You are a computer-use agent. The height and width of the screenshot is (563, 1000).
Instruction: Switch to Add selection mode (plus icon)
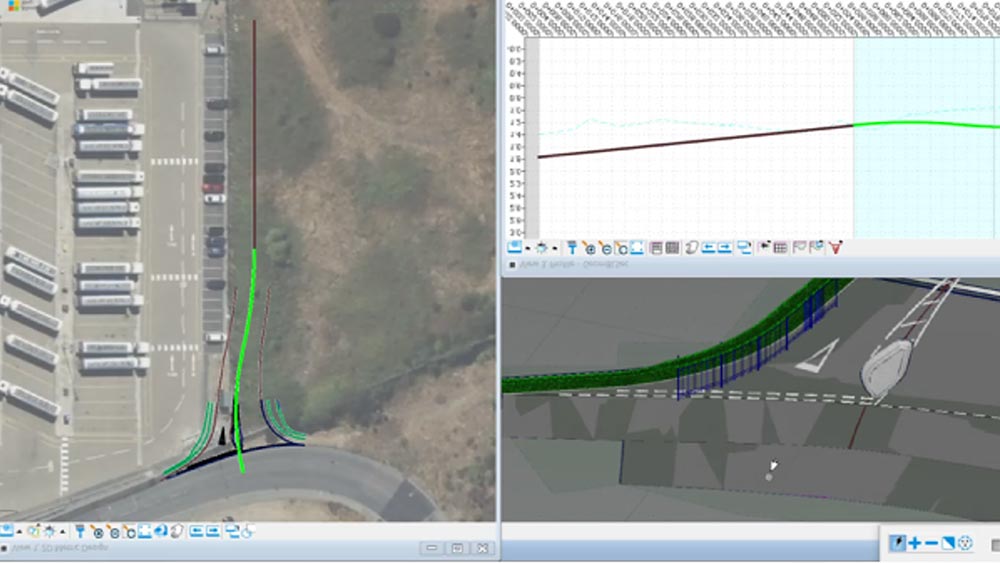[915, 543]
